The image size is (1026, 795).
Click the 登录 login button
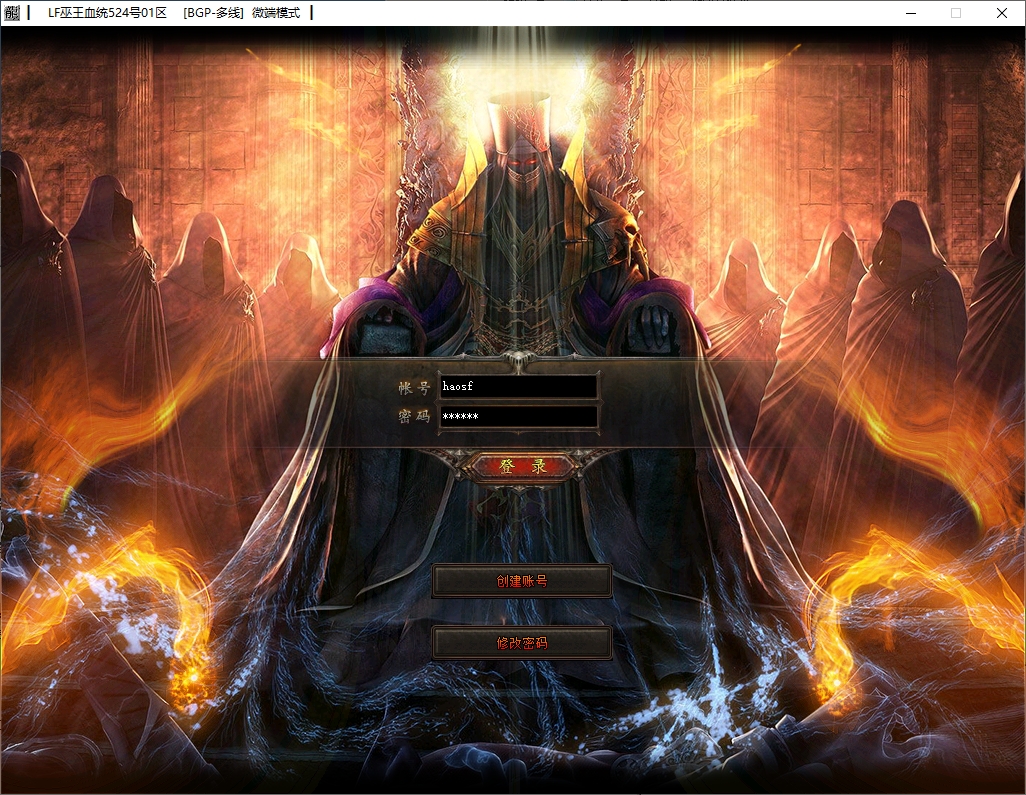click(x=522, y=466)
